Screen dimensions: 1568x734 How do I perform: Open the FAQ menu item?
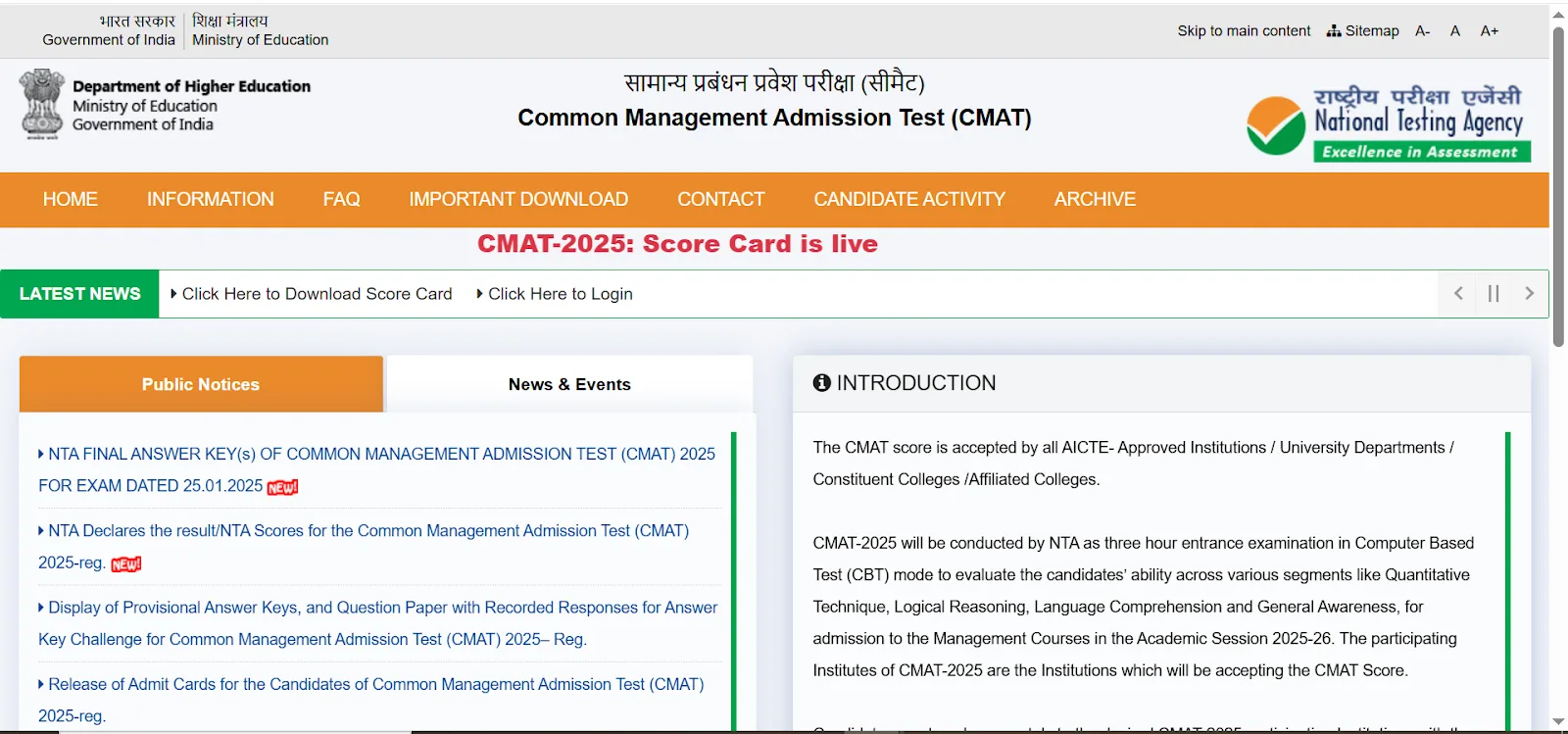click(342, 199)
